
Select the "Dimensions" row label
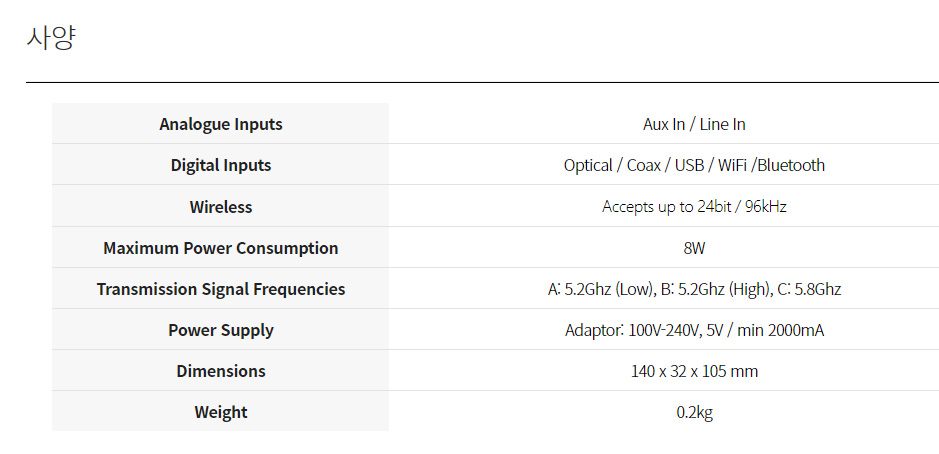click(x=220, y=371)
